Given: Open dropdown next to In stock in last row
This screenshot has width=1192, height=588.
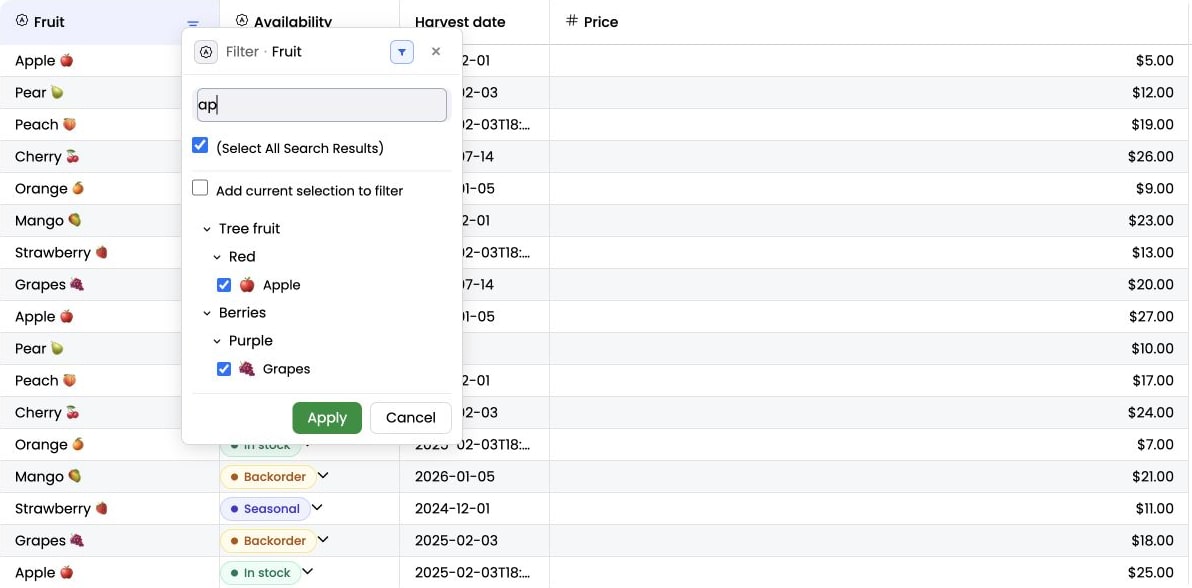Looking at the screenshot, I should click(x=308, y=571).
